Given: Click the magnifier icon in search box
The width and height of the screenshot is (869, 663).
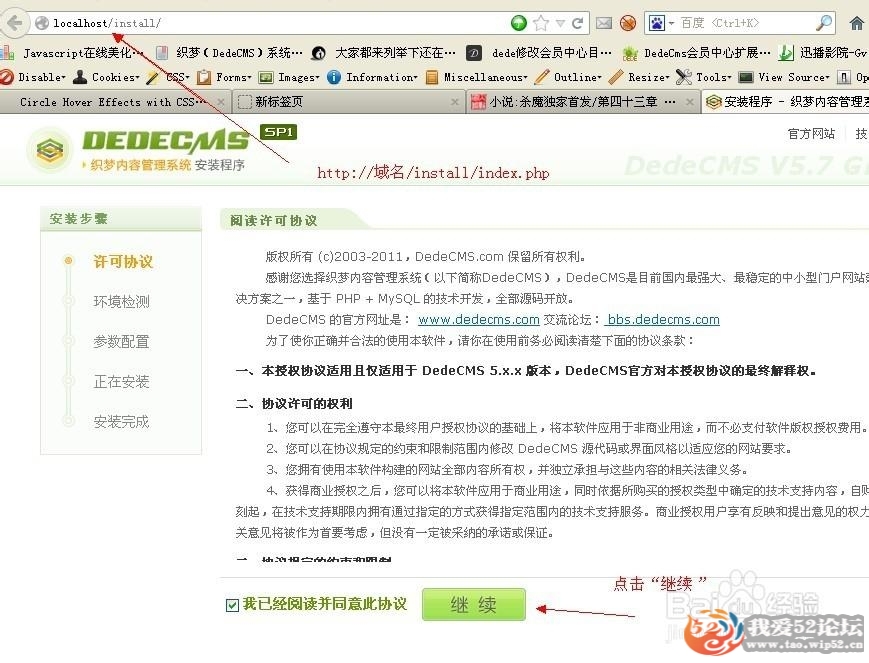Looking at the screenshot, I should pos(824,23).
